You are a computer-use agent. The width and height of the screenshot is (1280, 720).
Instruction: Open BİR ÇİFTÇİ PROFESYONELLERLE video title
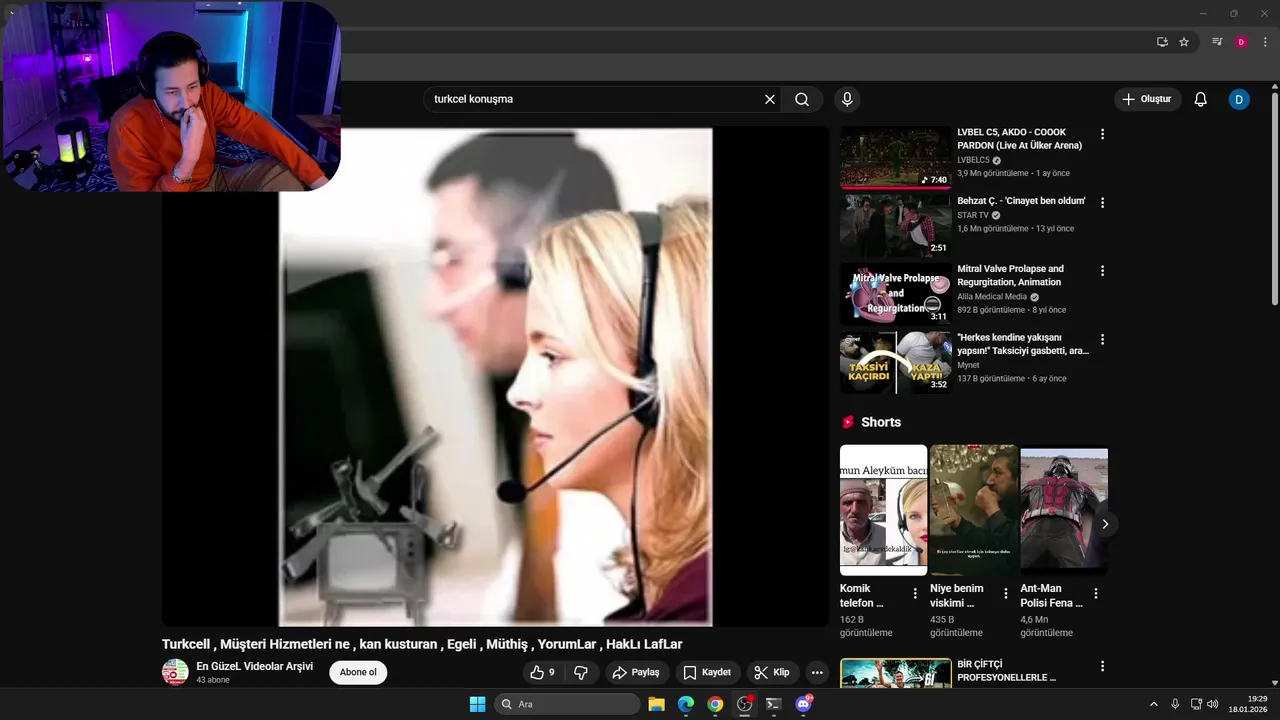coord(1006,671)
